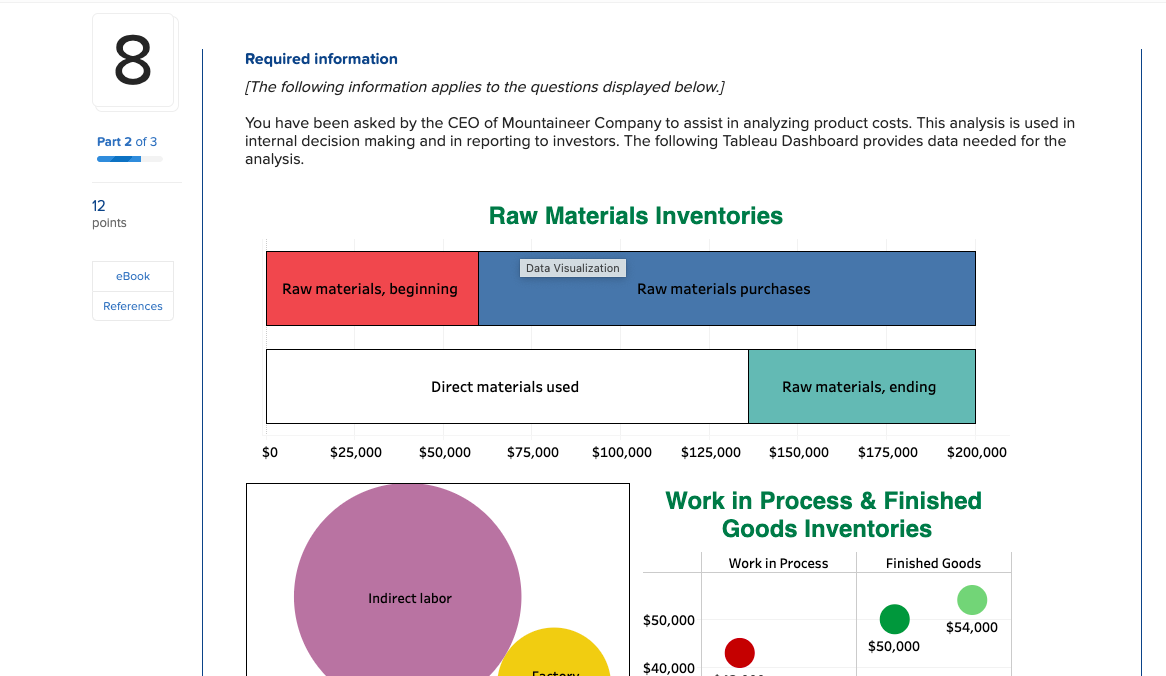This screenshot has width=1166, height=676.
Task: Click the Work in Process & Finished Goods Inventories title
Action: (x=824, y=515)
